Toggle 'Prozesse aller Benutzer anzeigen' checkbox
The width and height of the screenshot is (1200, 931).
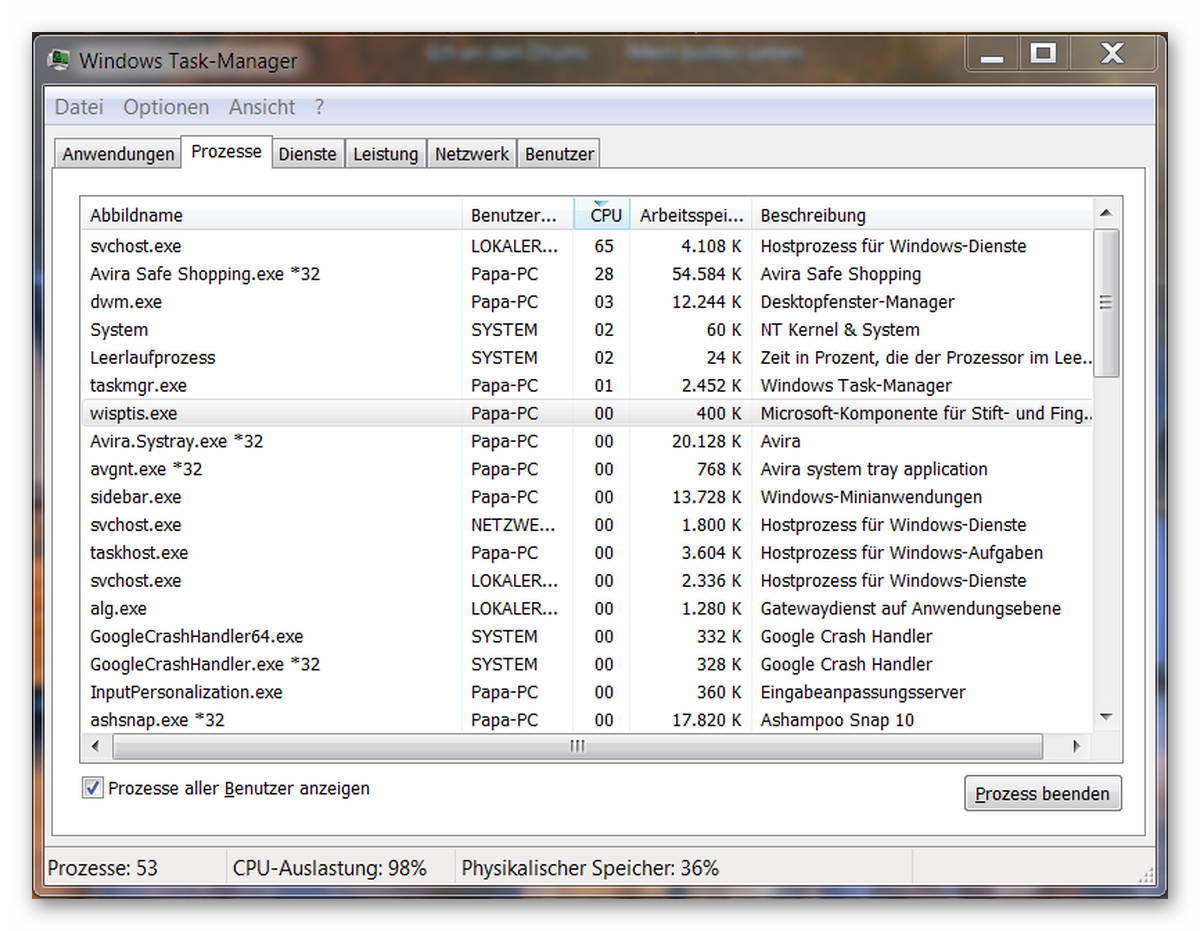click(93, 788)
